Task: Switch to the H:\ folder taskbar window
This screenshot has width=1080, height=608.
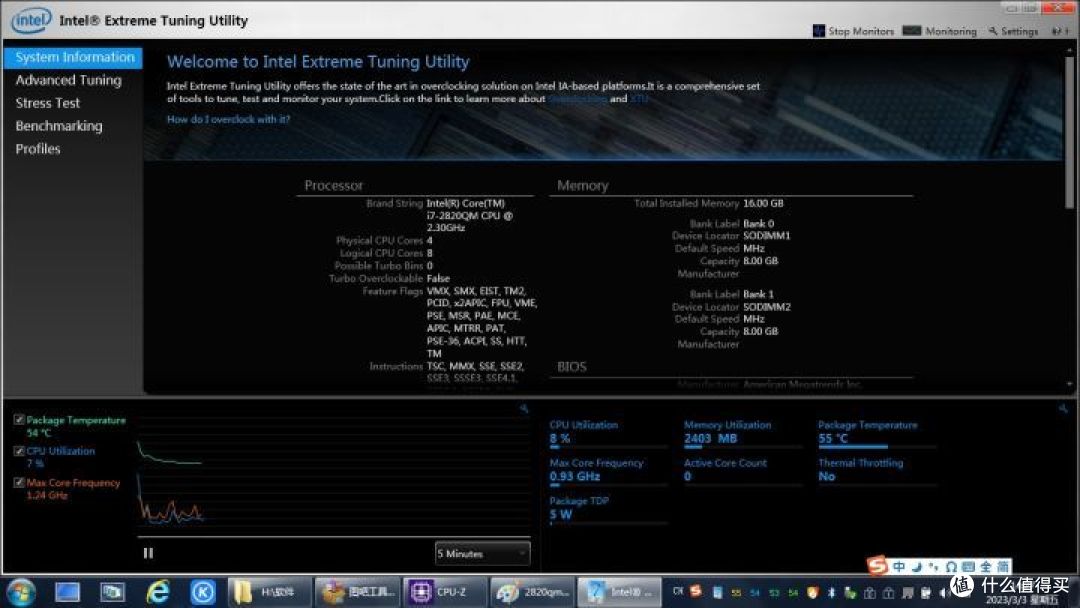Action: [x=268, y=592]
